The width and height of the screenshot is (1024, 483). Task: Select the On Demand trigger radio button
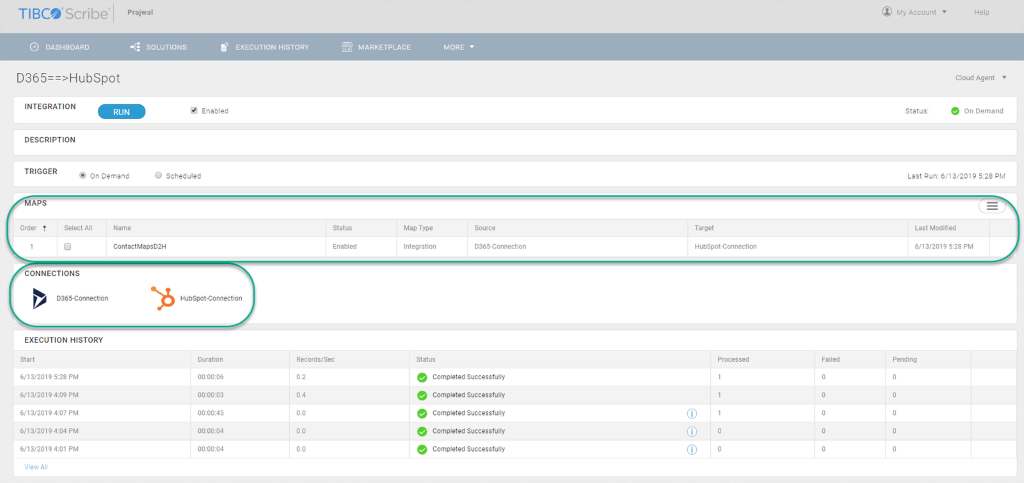click(x=82, y=176)
